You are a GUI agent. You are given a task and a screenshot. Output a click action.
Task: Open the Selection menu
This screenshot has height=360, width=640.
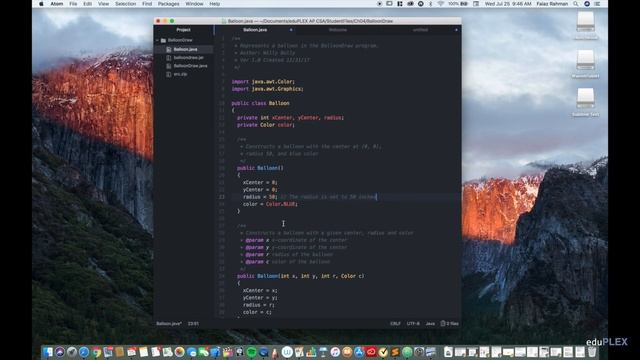point(125,4)
